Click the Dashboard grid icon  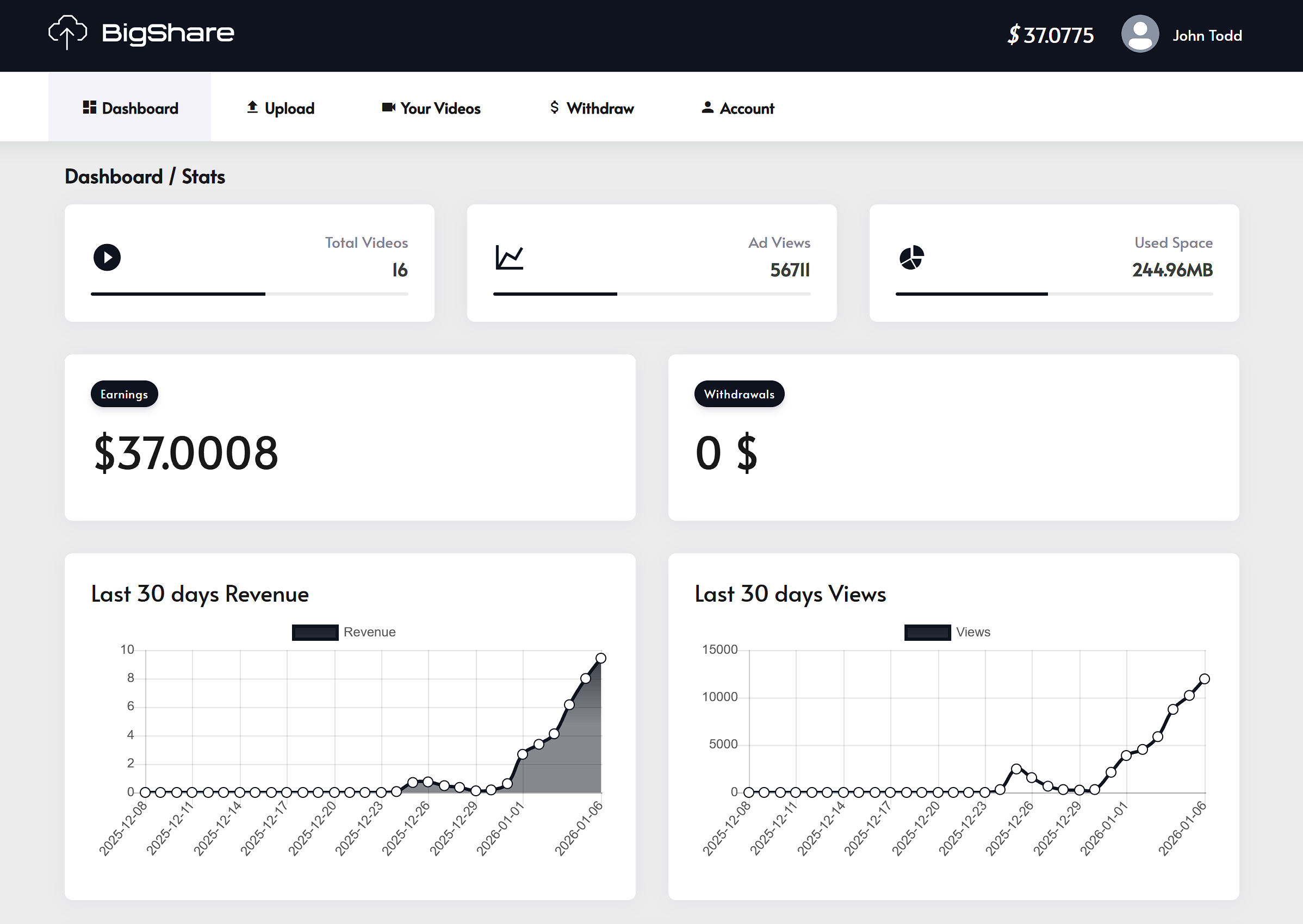(89, 108)
